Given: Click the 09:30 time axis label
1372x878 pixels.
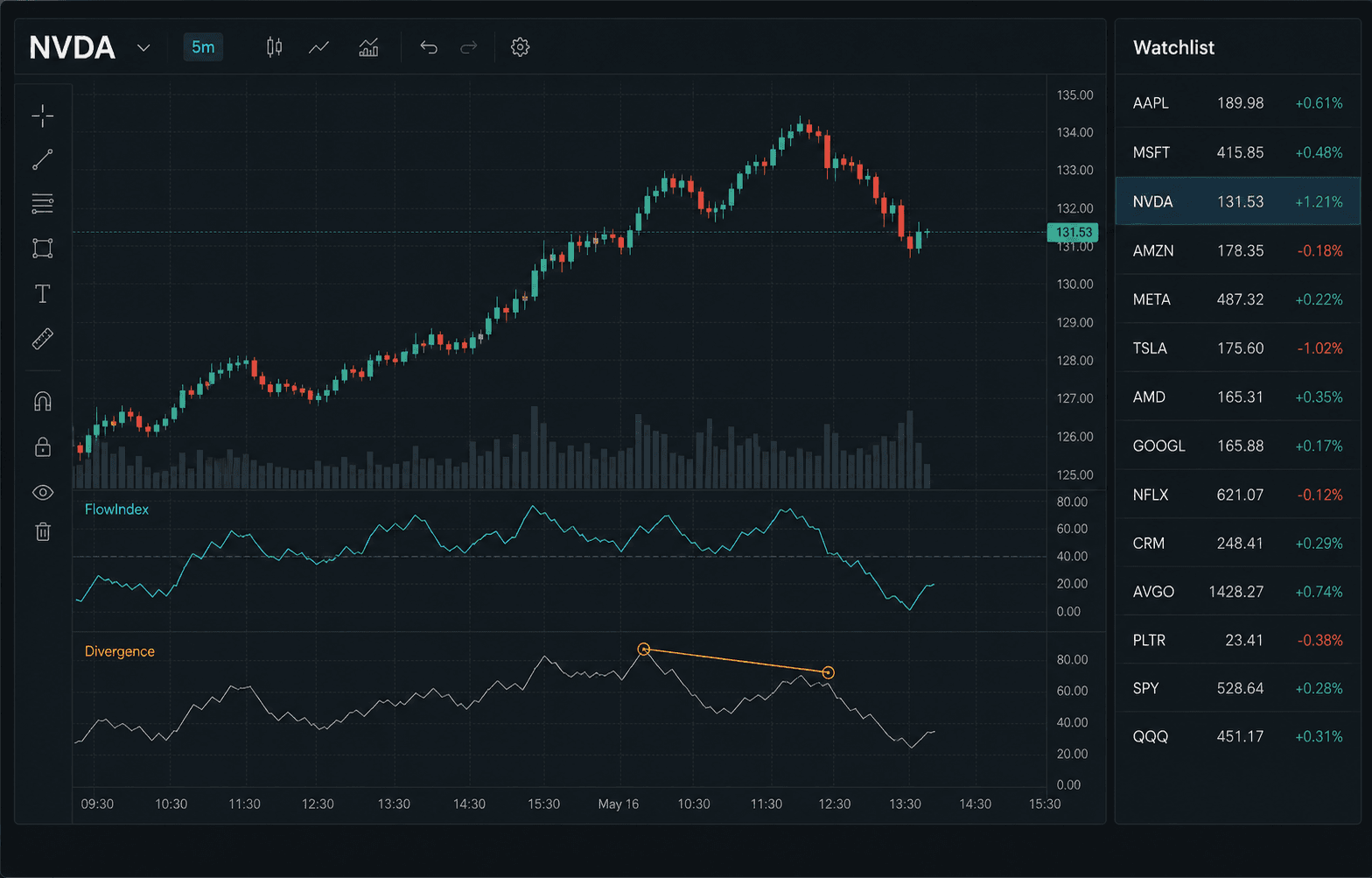Looking at the screenshot, I should point(97,804).
